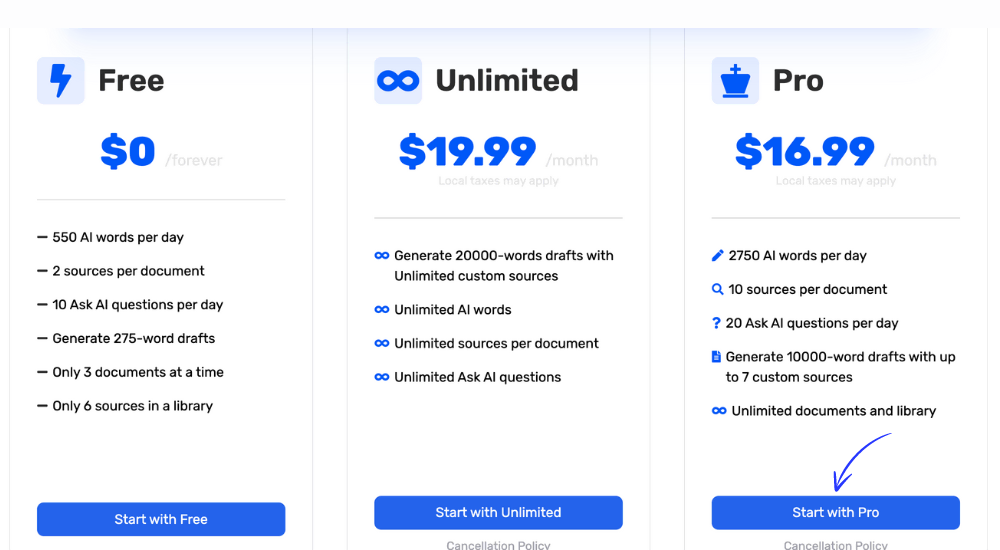Click the document icon beside 10000-word drafts

tap(716, 357)
